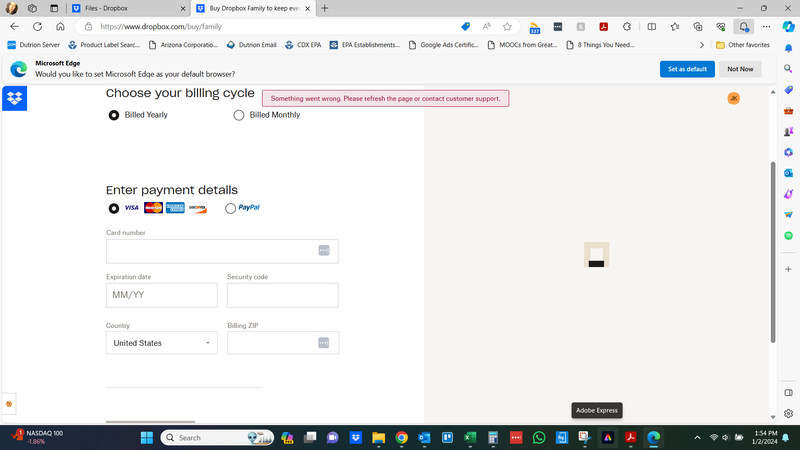The image size is (800, 450).
Task: Click the card number autofill icon
Action: (324, 251)
